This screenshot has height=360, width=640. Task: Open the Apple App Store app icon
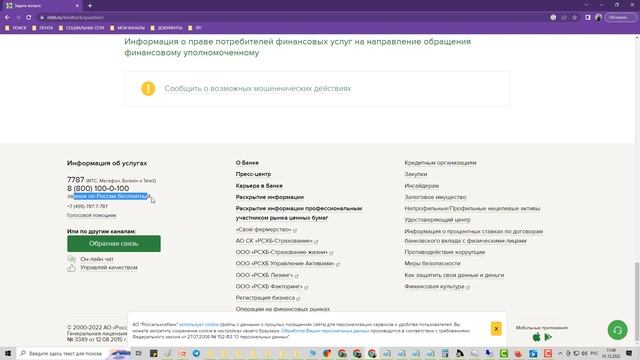[537, 337]
